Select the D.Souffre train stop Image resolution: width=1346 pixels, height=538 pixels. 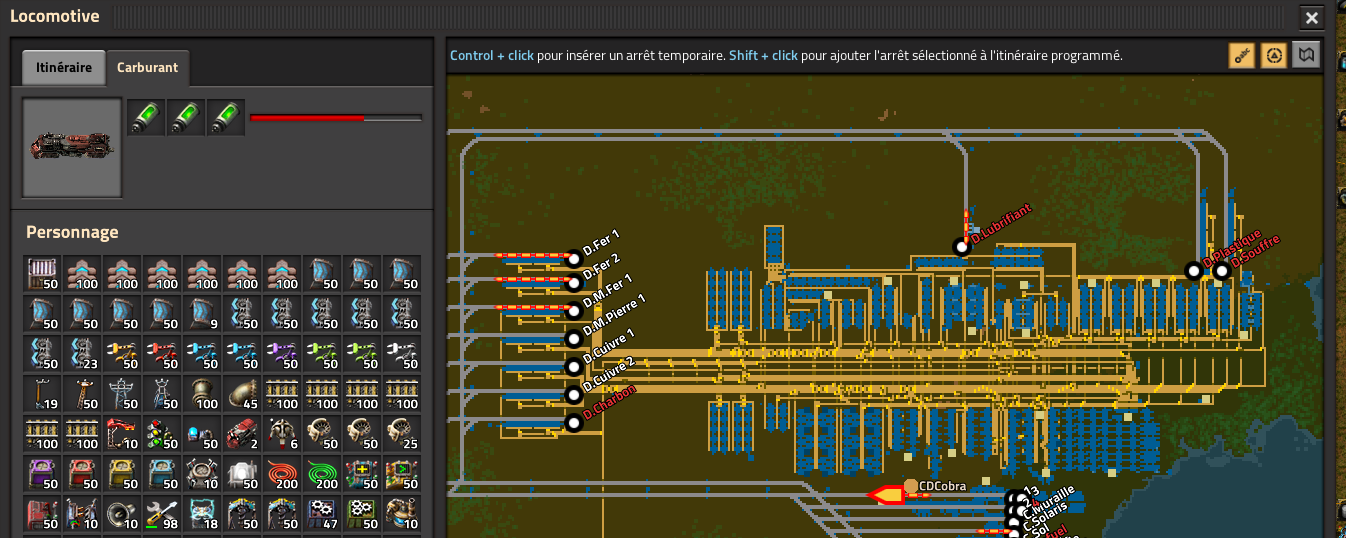[x=1221, y=270]
